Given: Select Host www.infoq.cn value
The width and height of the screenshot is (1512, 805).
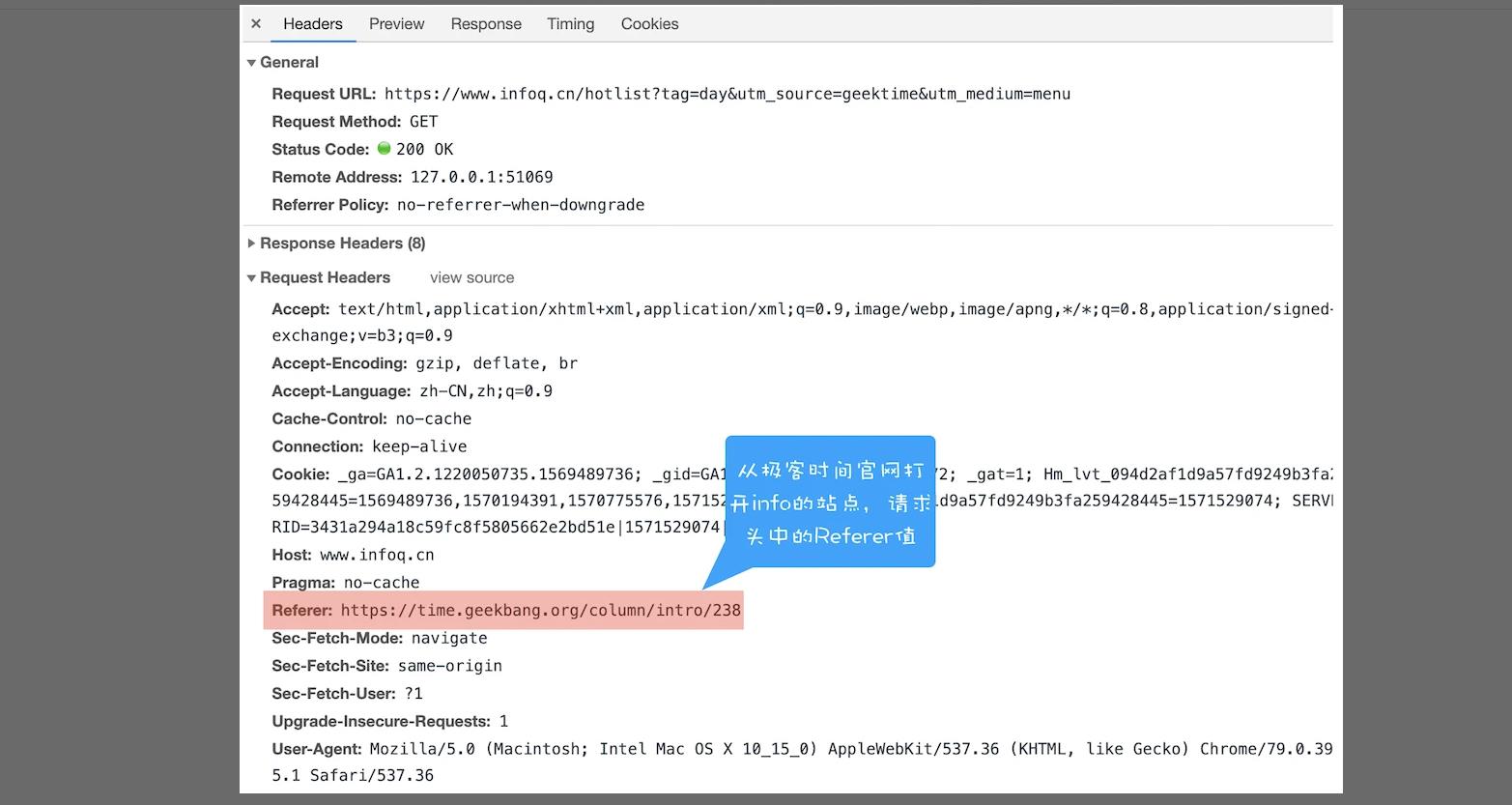Looking at the screenshot, I should pyautogui.click(x=377, y=556).
